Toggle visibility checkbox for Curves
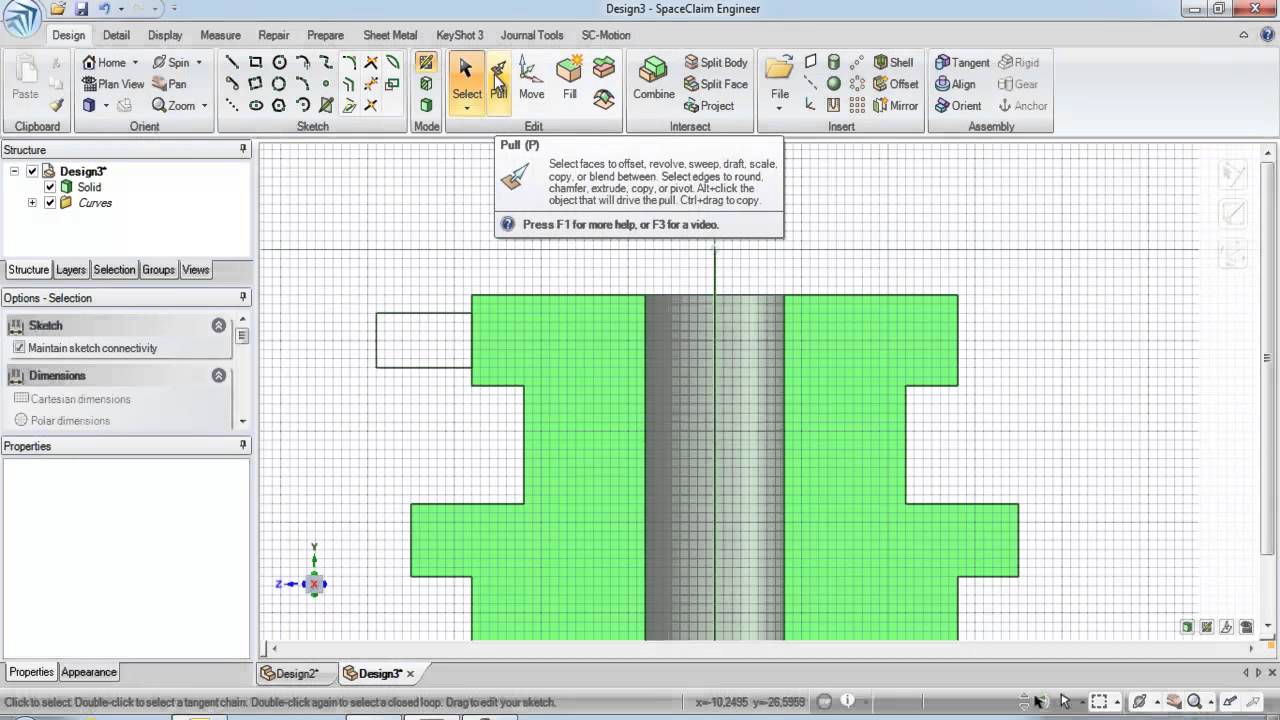 [50, 203]
